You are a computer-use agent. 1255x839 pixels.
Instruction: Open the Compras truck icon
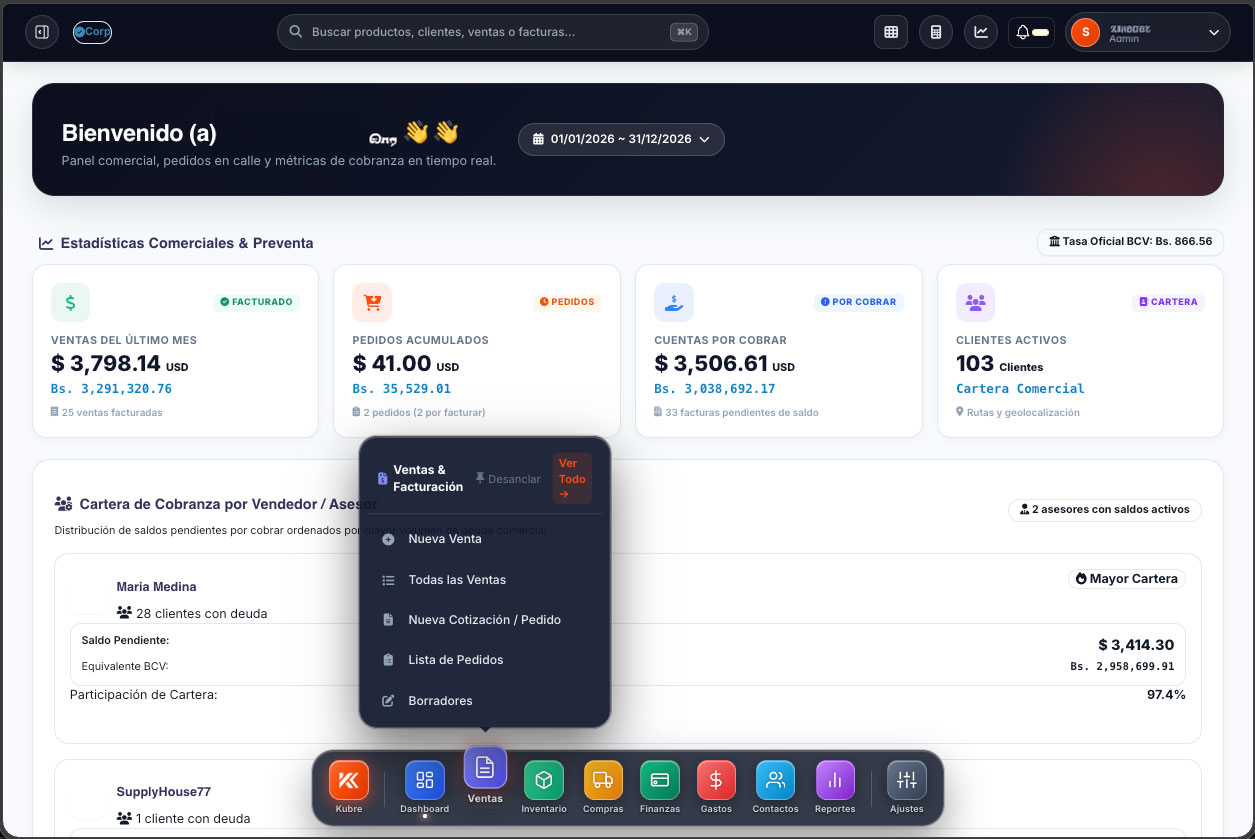coord(603,780)
